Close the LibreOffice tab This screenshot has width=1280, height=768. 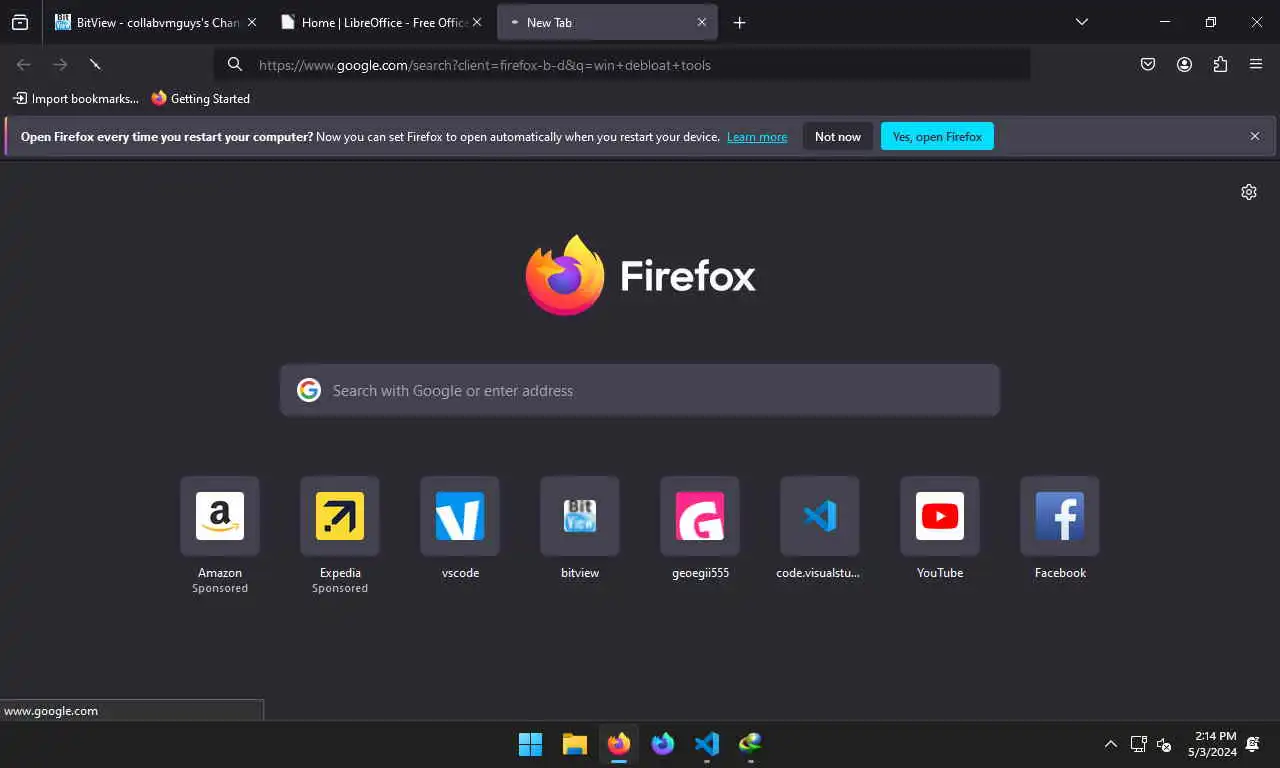click(x=477, y=22)
